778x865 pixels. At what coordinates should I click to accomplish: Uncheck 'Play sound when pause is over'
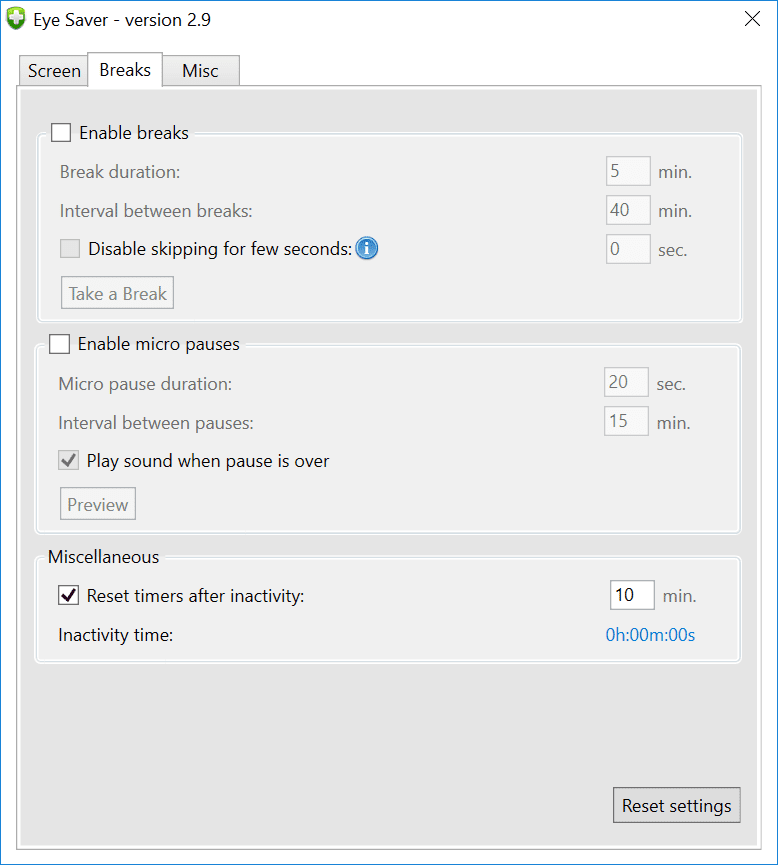[x=69, y=460]
